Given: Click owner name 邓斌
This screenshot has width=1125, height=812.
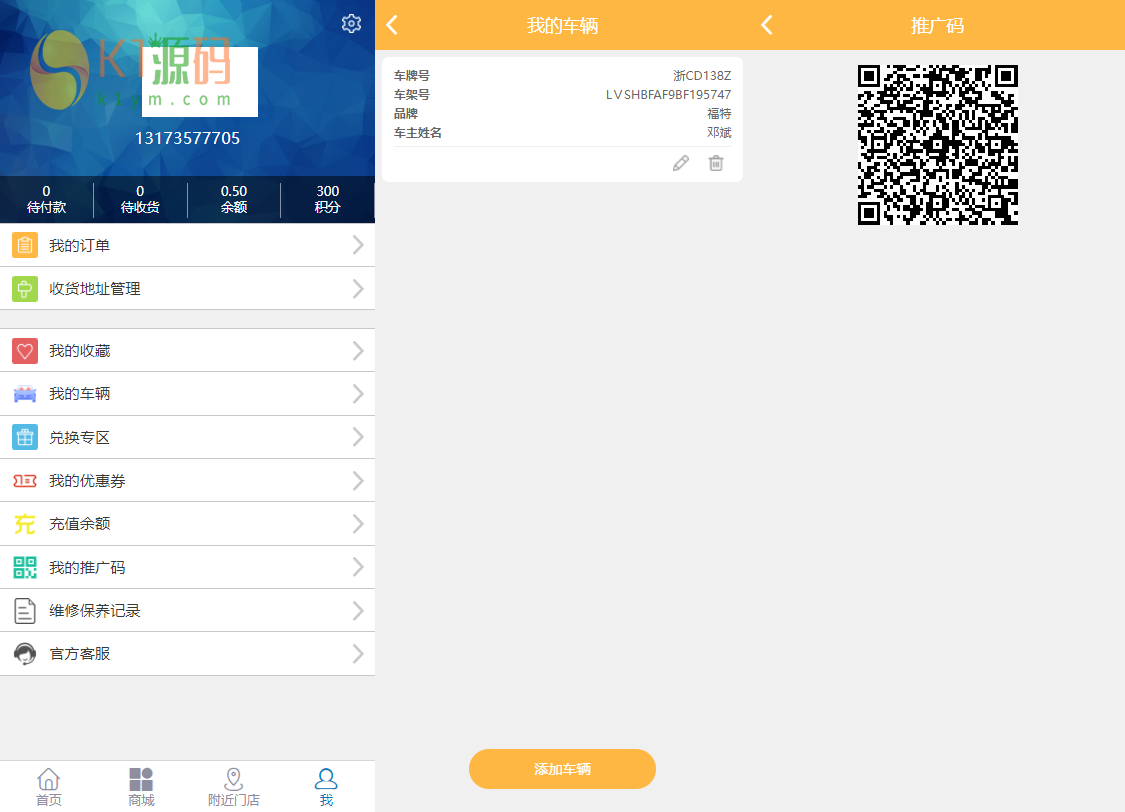Looking at the screenshot, I should tap(719, 133).
